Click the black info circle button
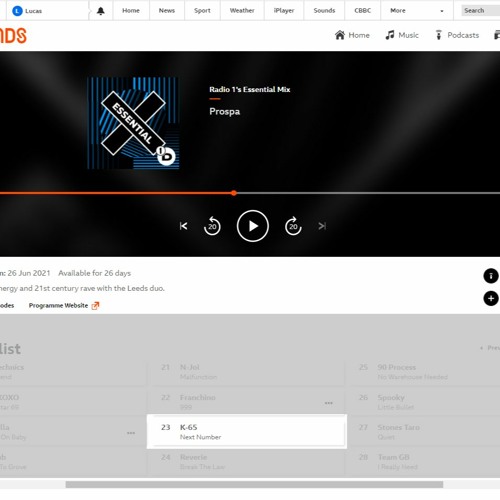Screen dimensions: 500x500 pos(491,276)
